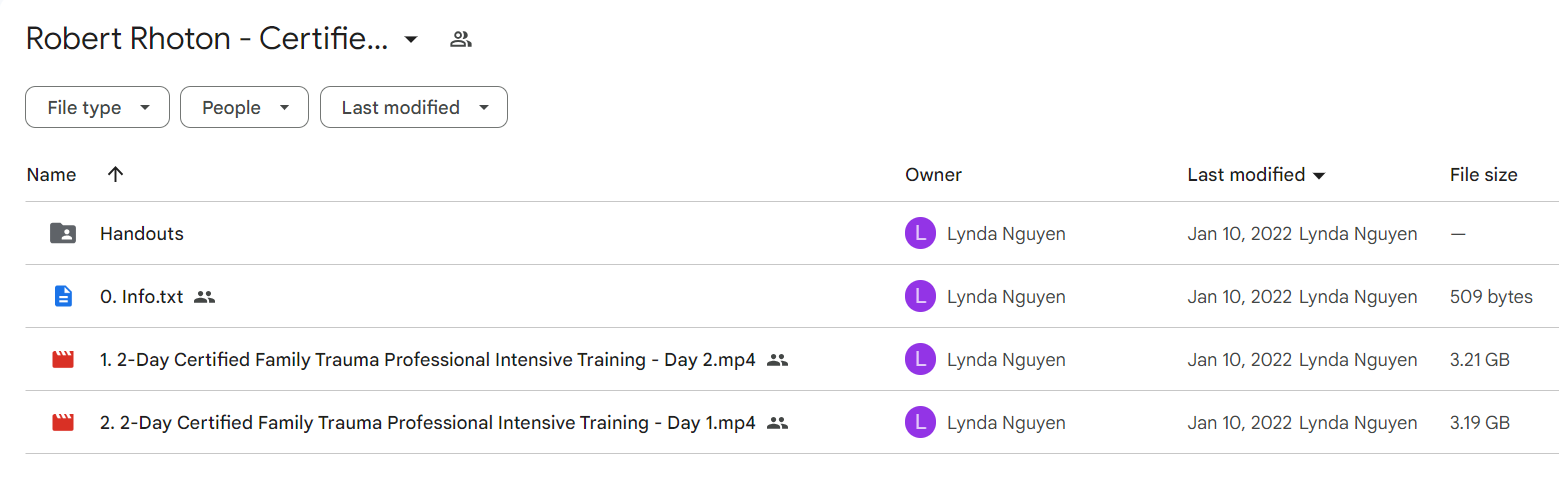
Task: Click the red video icon for the Day 1 file
Action: [x=63, y=423]
